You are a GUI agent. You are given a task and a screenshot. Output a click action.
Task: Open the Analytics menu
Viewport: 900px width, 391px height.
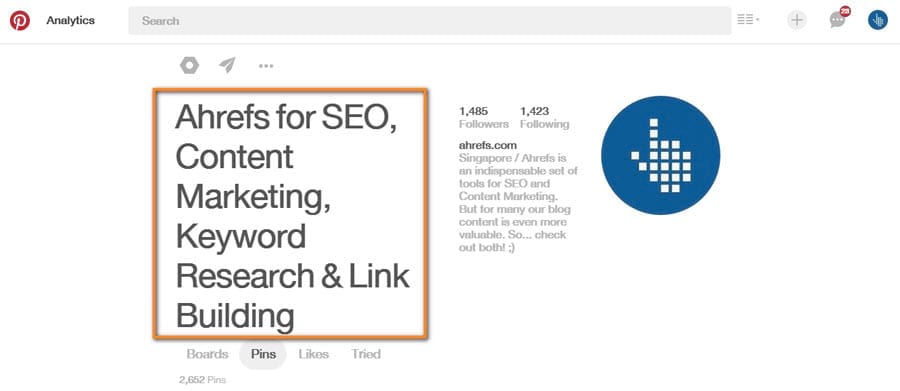[71, 21]
